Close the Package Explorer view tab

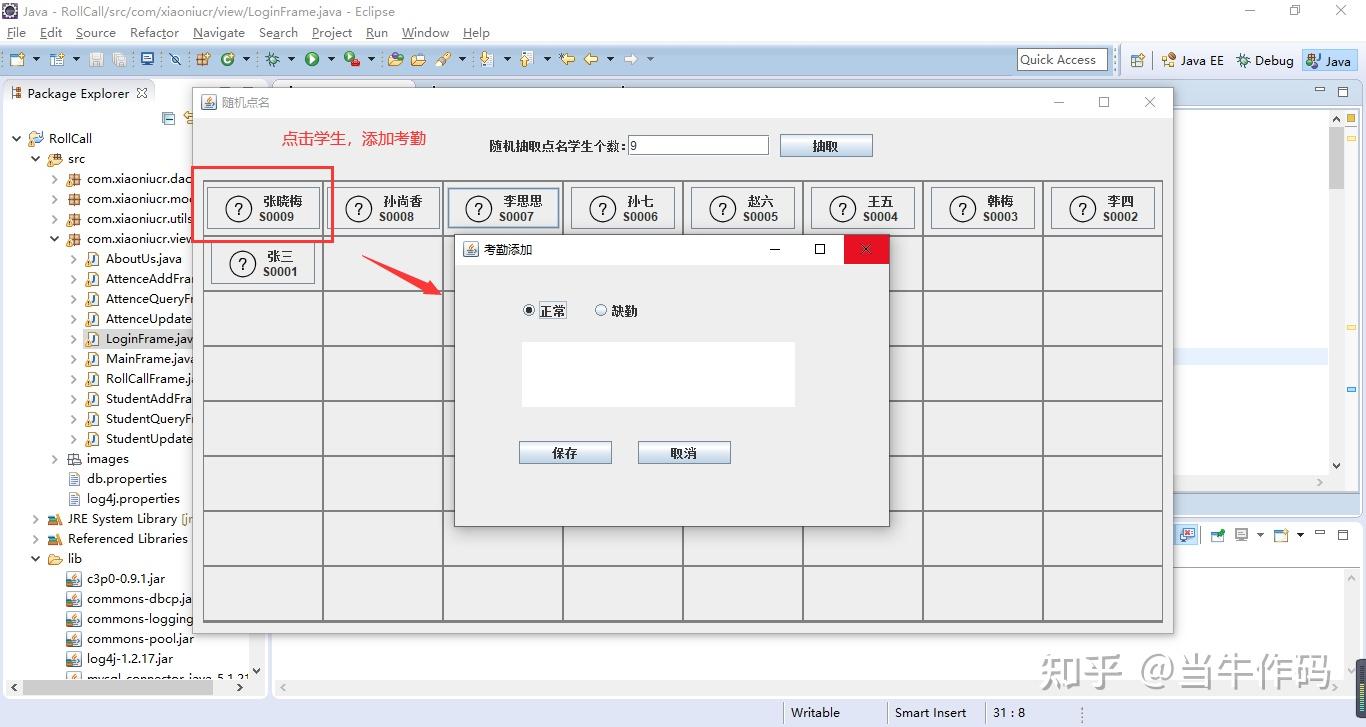tap(142, 93)
